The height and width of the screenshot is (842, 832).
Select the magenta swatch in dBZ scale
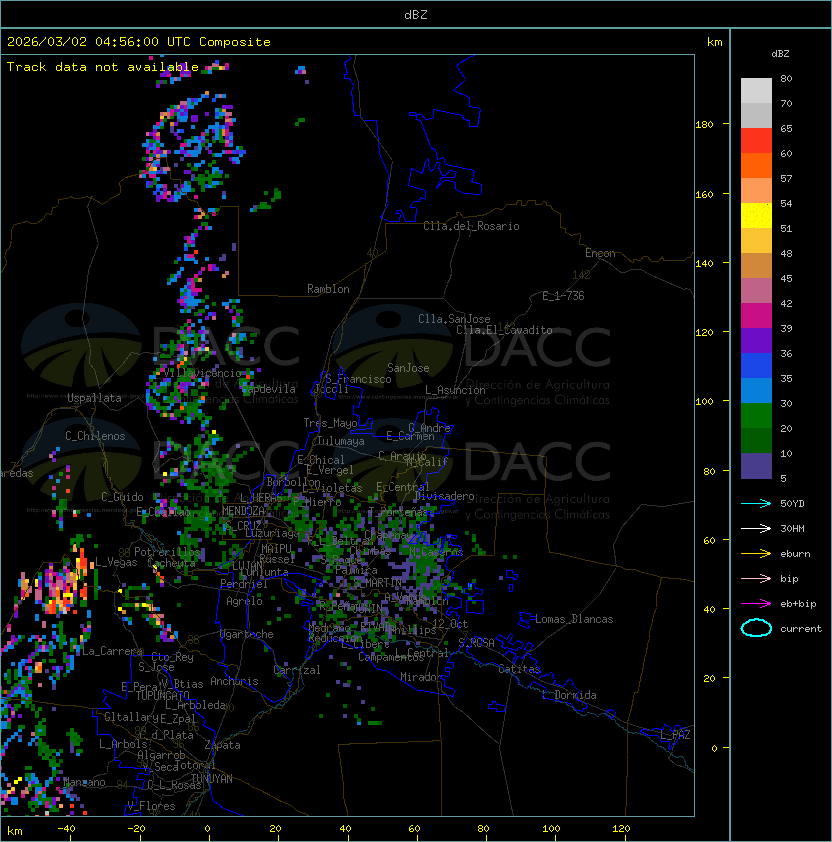pos(756,316)
